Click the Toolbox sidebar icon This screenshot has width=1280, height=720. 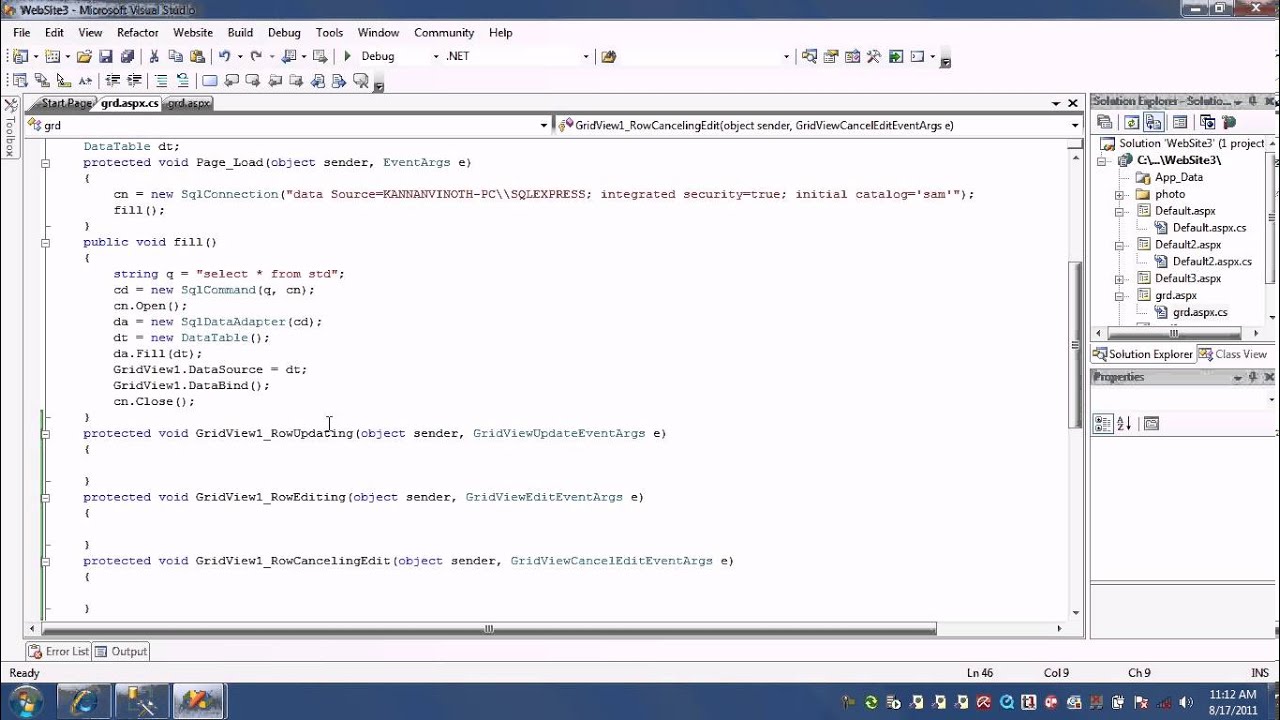pyautogui.click(x=10, y=127)
